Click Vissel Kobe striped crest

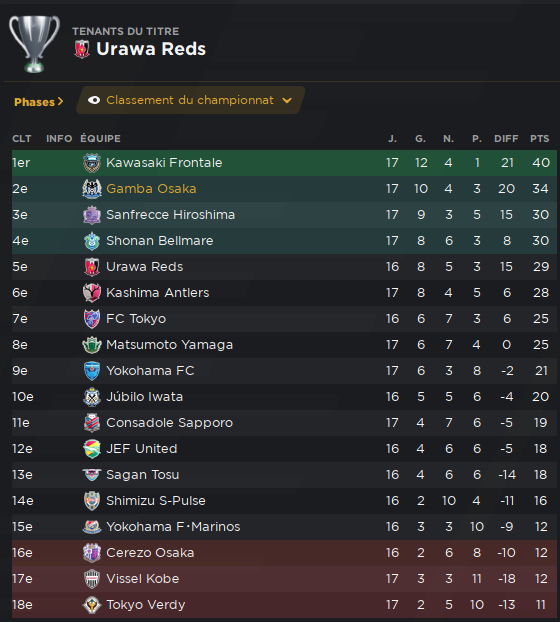coord(92,579)
